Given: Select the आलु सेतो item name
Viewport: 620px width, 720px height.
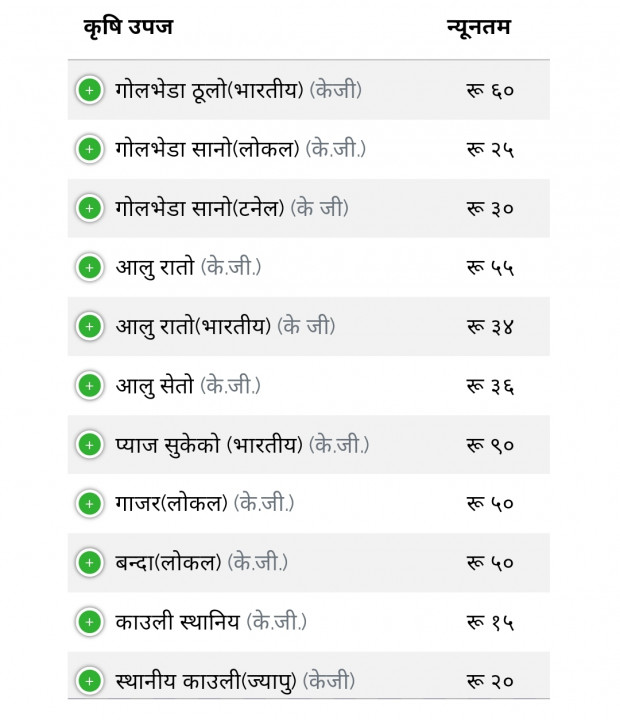Looking at the screenshot, I should 154,386.
